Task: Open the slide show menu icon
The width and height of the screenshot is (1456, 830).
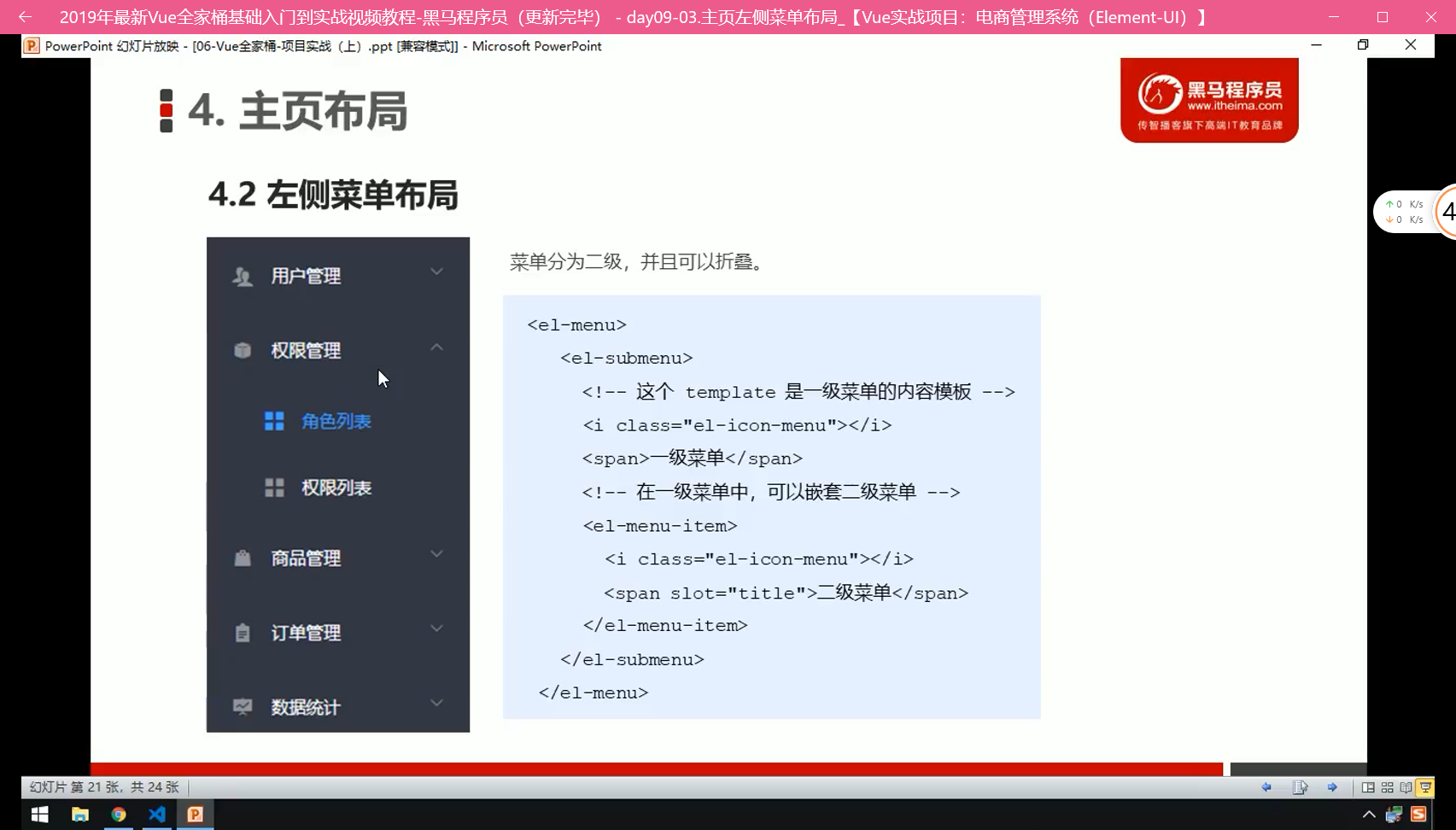Action: pos(1300,787)
